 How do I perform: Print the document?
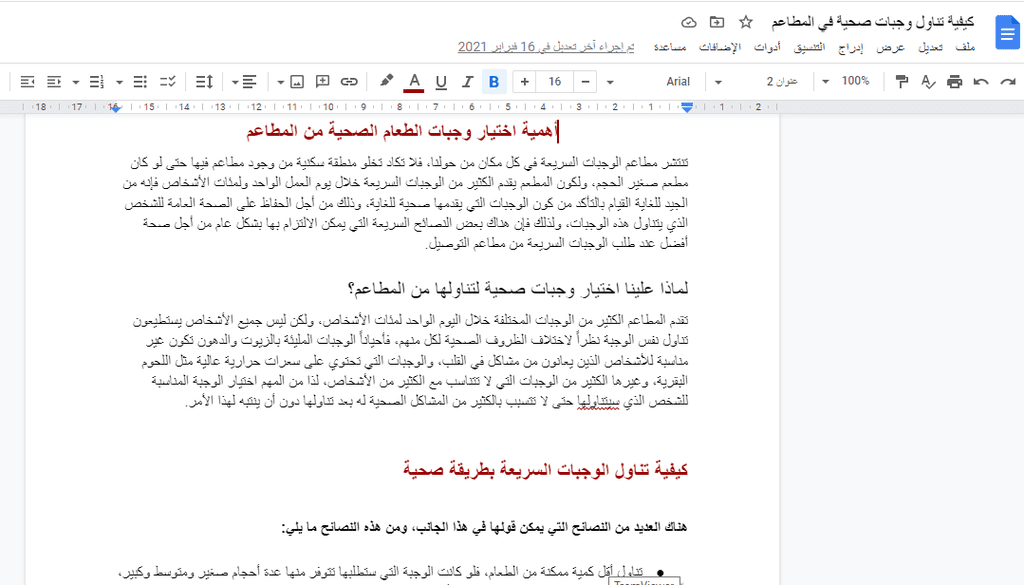coord(954,82)
